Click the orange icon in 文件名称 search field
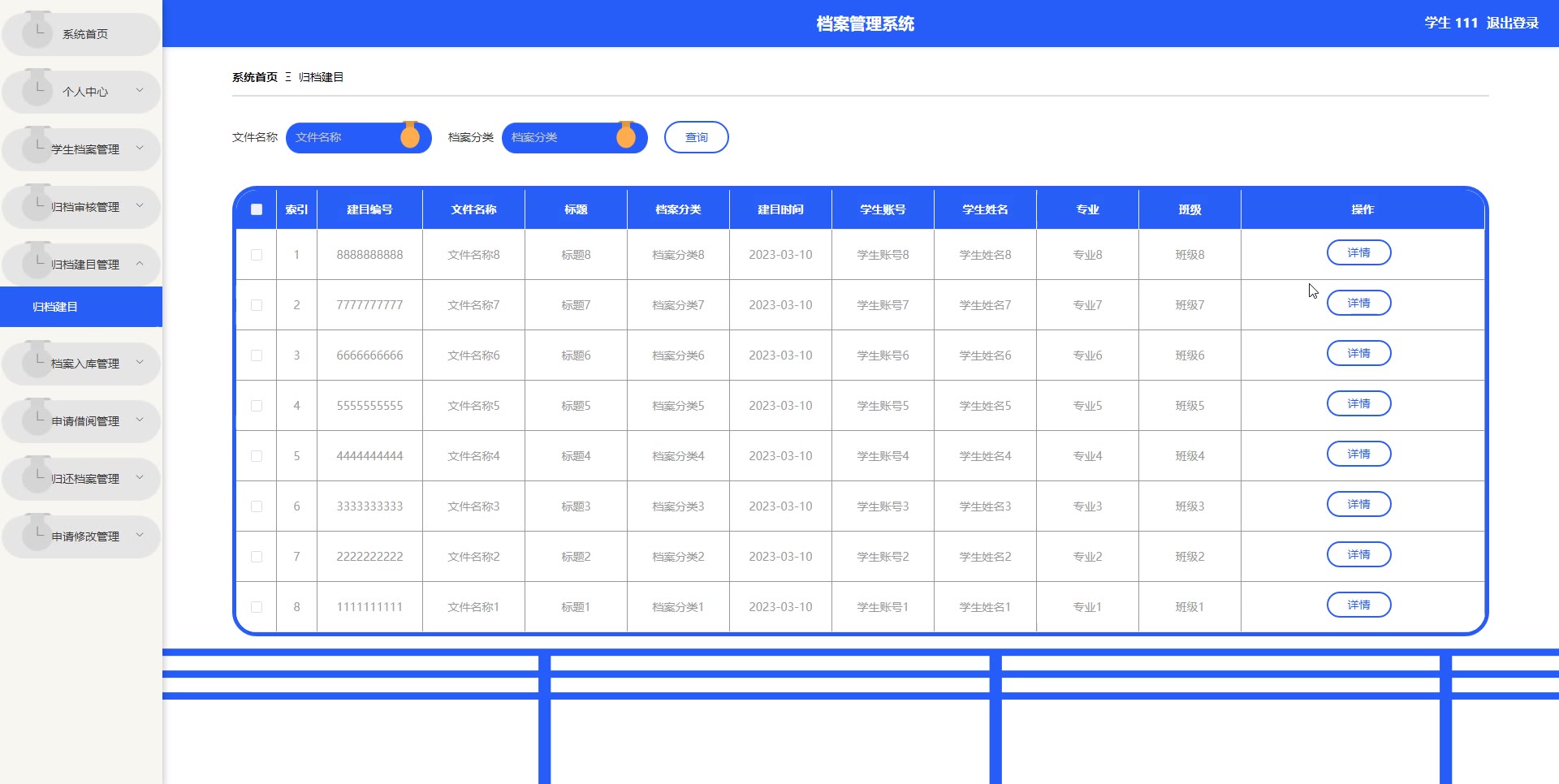Screen dimensions: 1559x784 410,136
